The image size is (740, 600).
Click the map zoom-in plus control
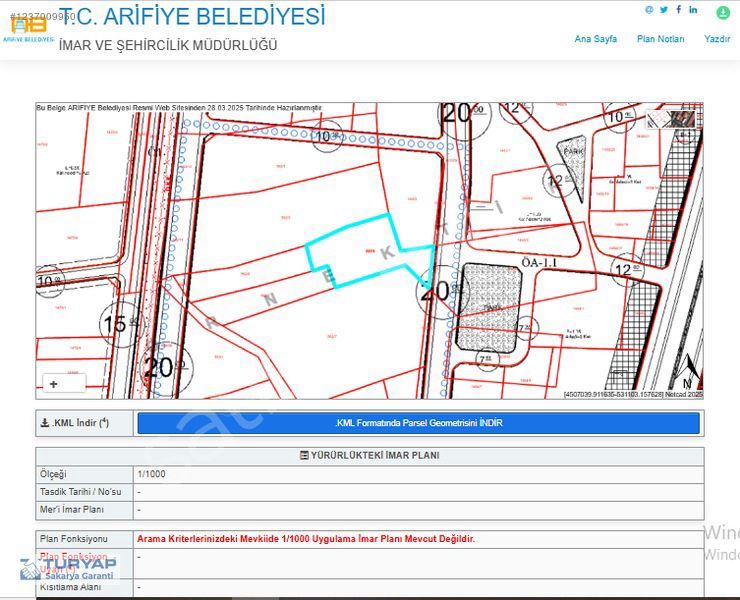(x=53, y=383)
